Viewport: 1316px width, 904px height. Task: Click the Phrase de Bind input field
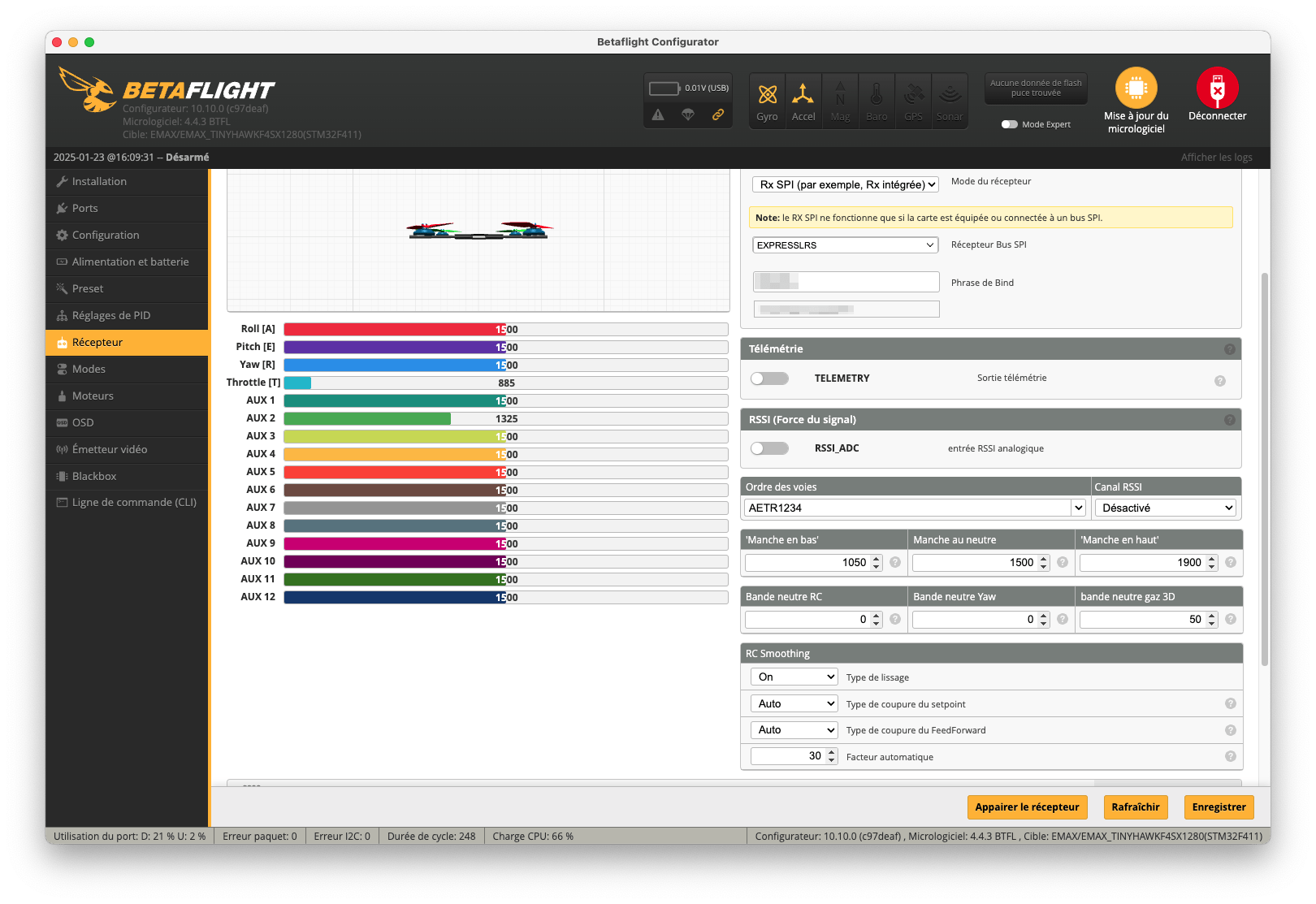pyautogui.click(x=846, y=282)
